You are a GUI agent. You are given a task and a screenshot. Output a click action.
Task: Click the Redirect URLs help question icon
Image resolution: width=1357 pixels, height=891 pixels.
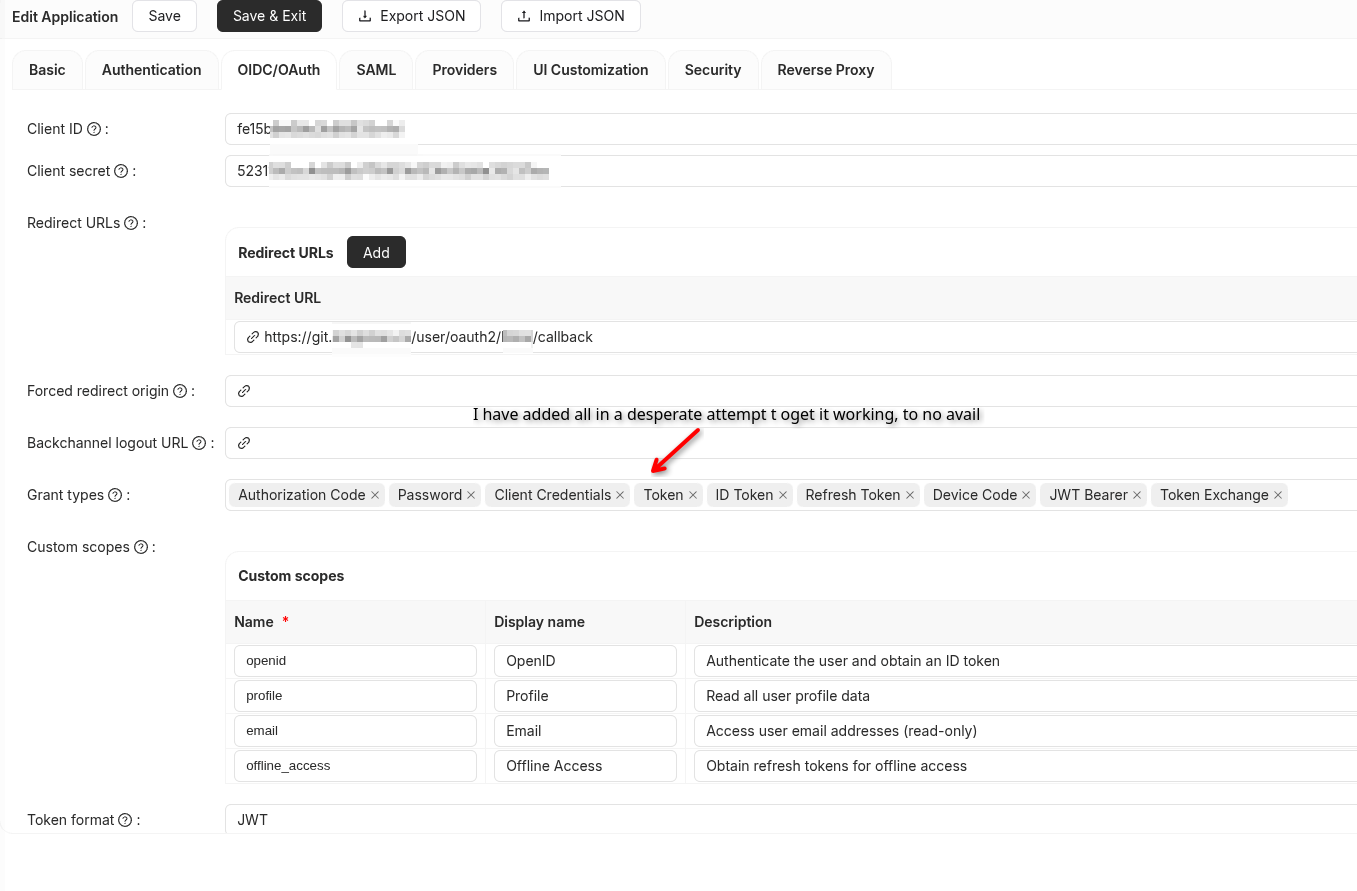(x=131, y=223)
